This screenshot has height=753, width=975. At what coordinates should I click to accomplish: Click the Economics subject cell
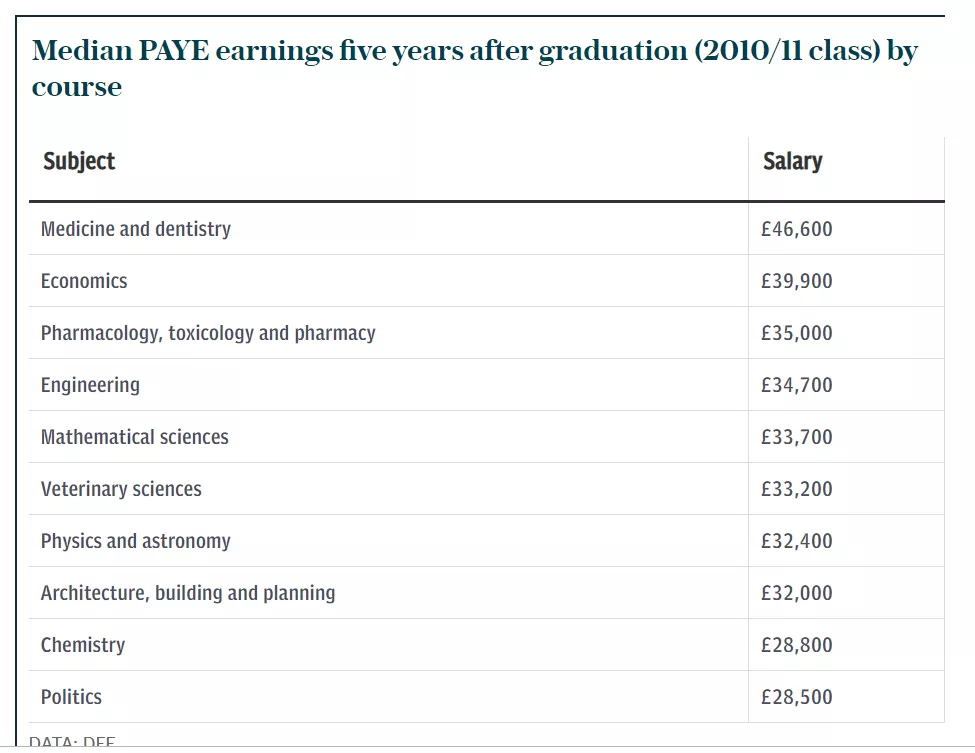coord(84,281)
